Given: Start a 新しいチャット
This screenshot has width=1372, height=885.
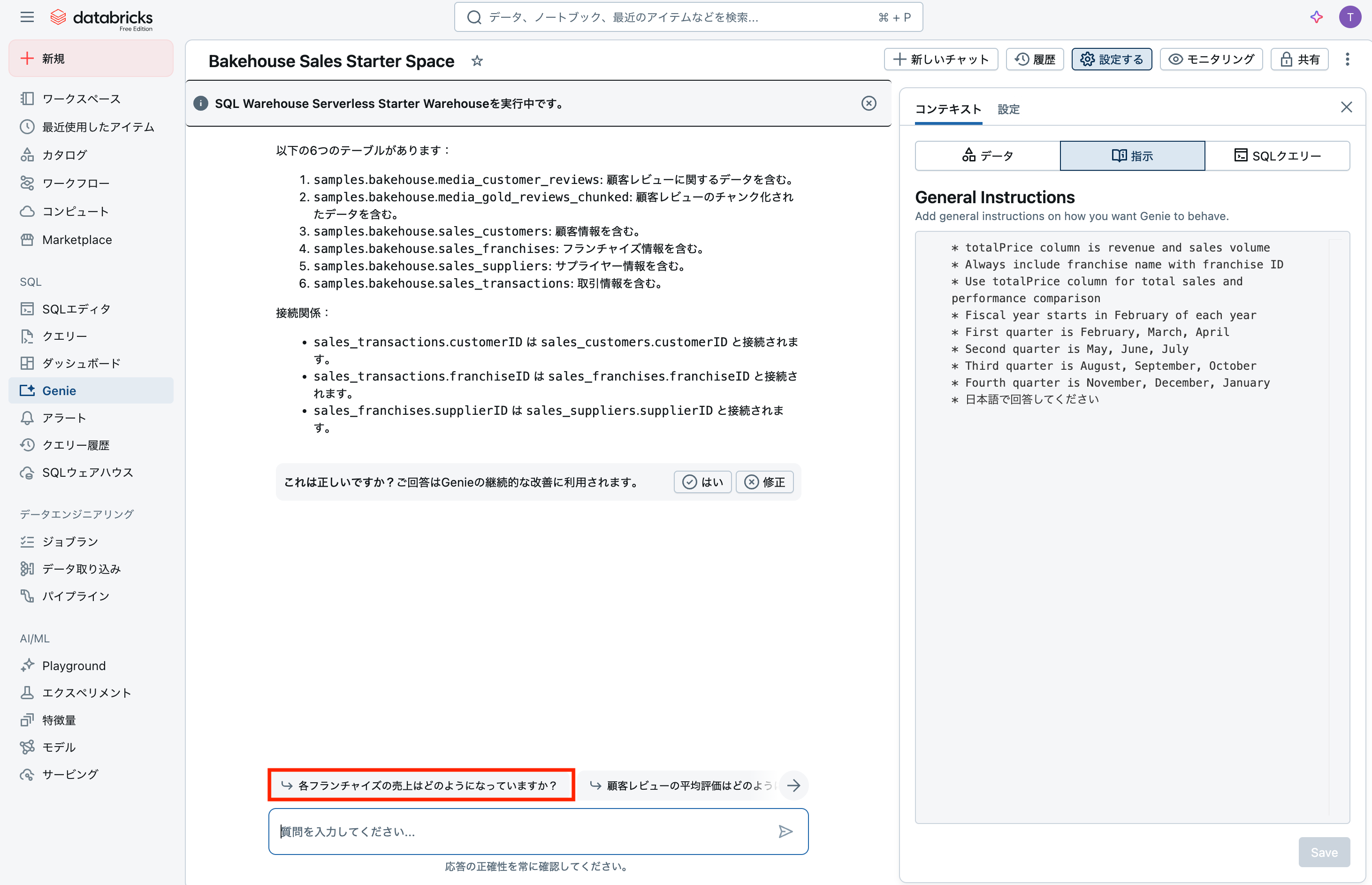Looking at the screenshot, I should tap(940, 59).
